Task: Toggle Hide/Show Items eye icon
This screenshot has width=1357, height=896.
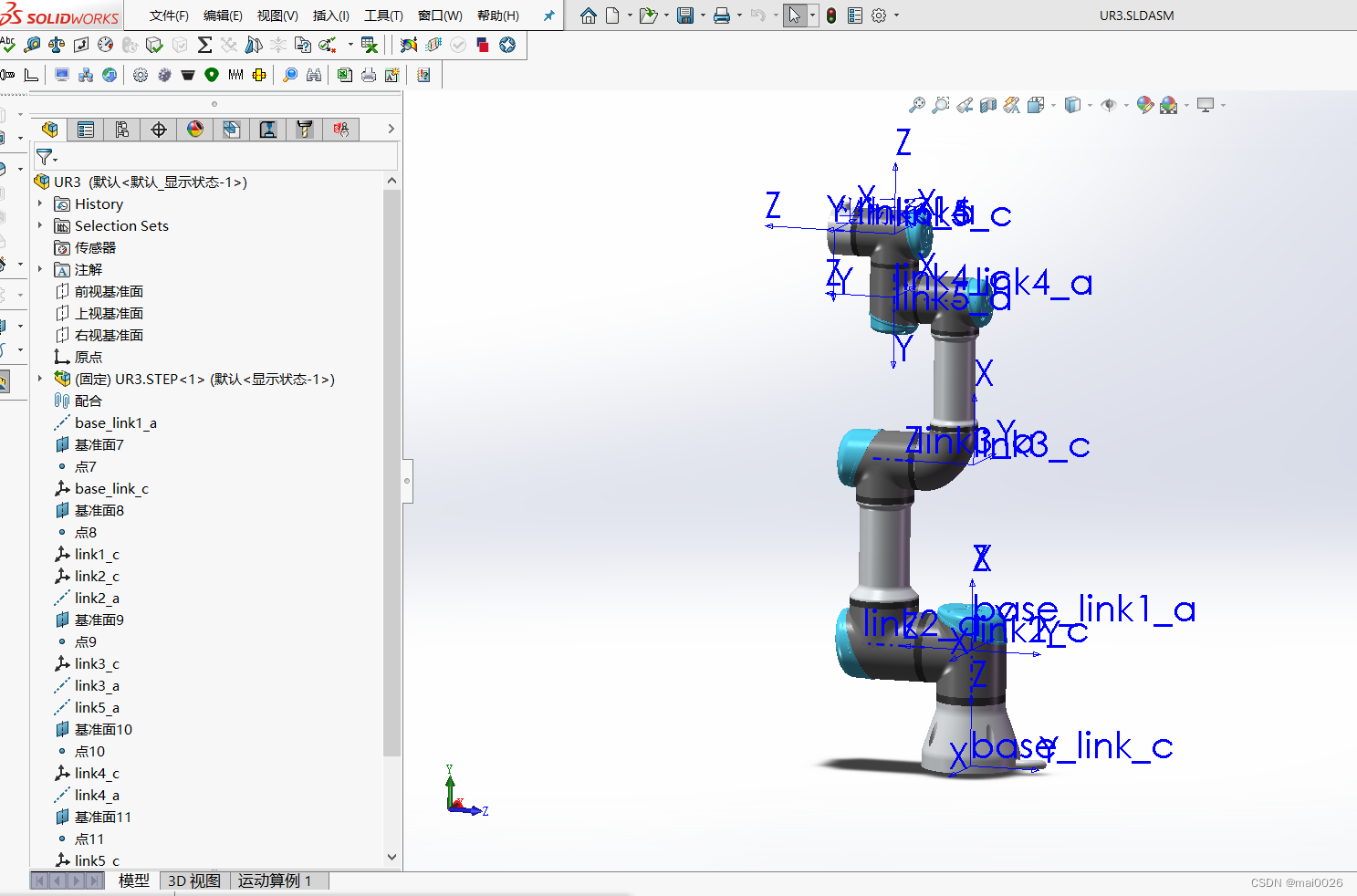Action: tap(1109, 105)
